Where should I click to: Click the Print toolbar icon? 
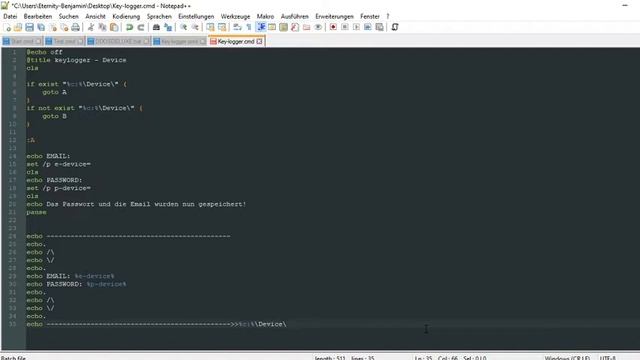pyautogui.click(x=76, y=27)
